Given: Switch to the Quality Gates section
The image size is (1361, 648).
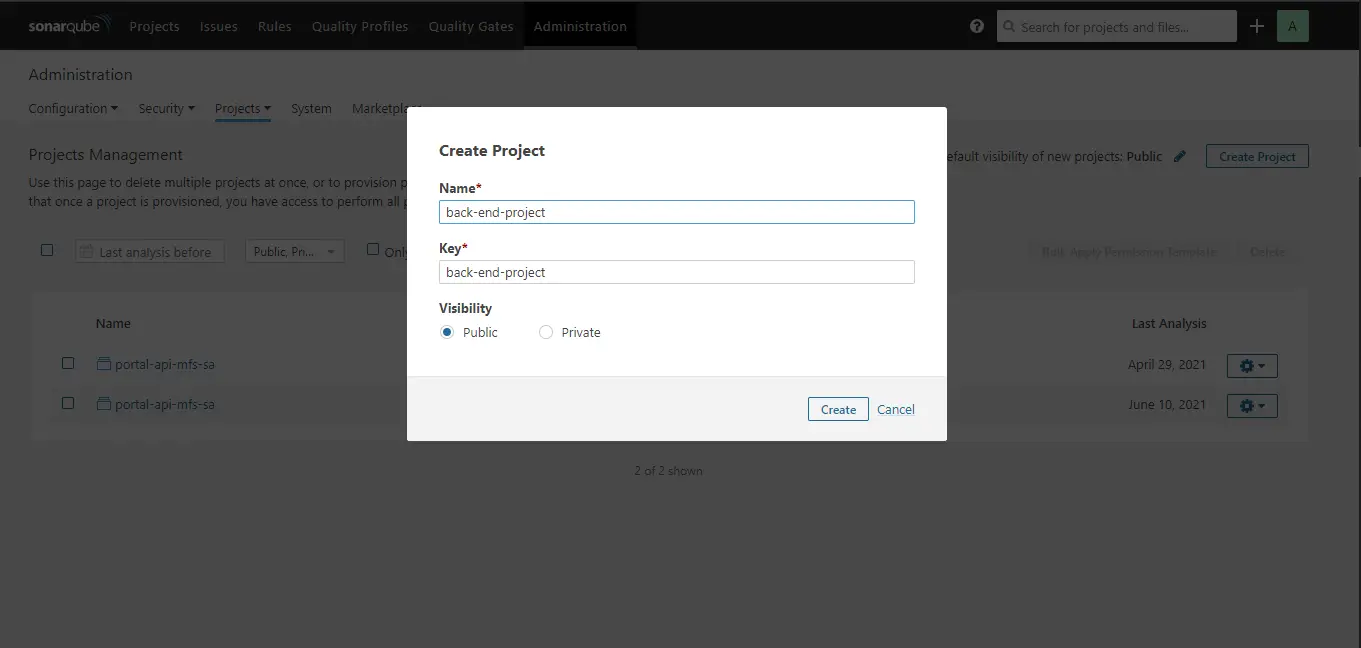Looking at the screenshot, I should click(x=470, y=26).
